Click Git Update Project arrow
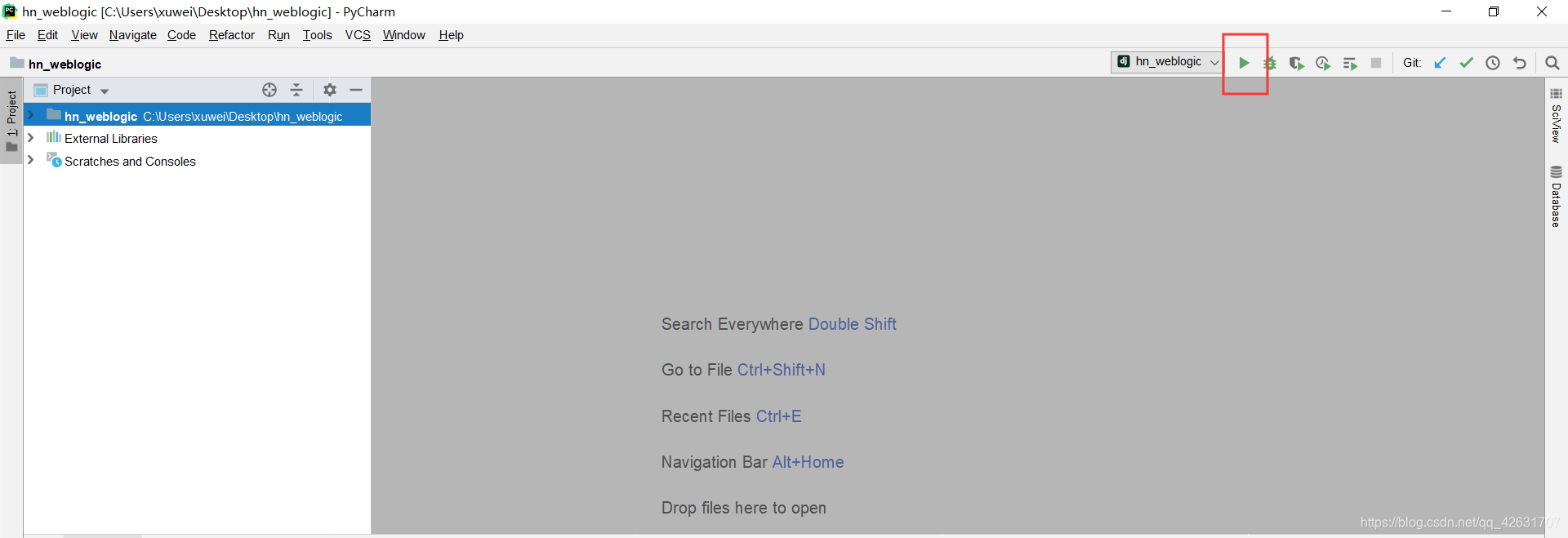This screenshot has width=1568, height=538. (x=1440, y=63)
